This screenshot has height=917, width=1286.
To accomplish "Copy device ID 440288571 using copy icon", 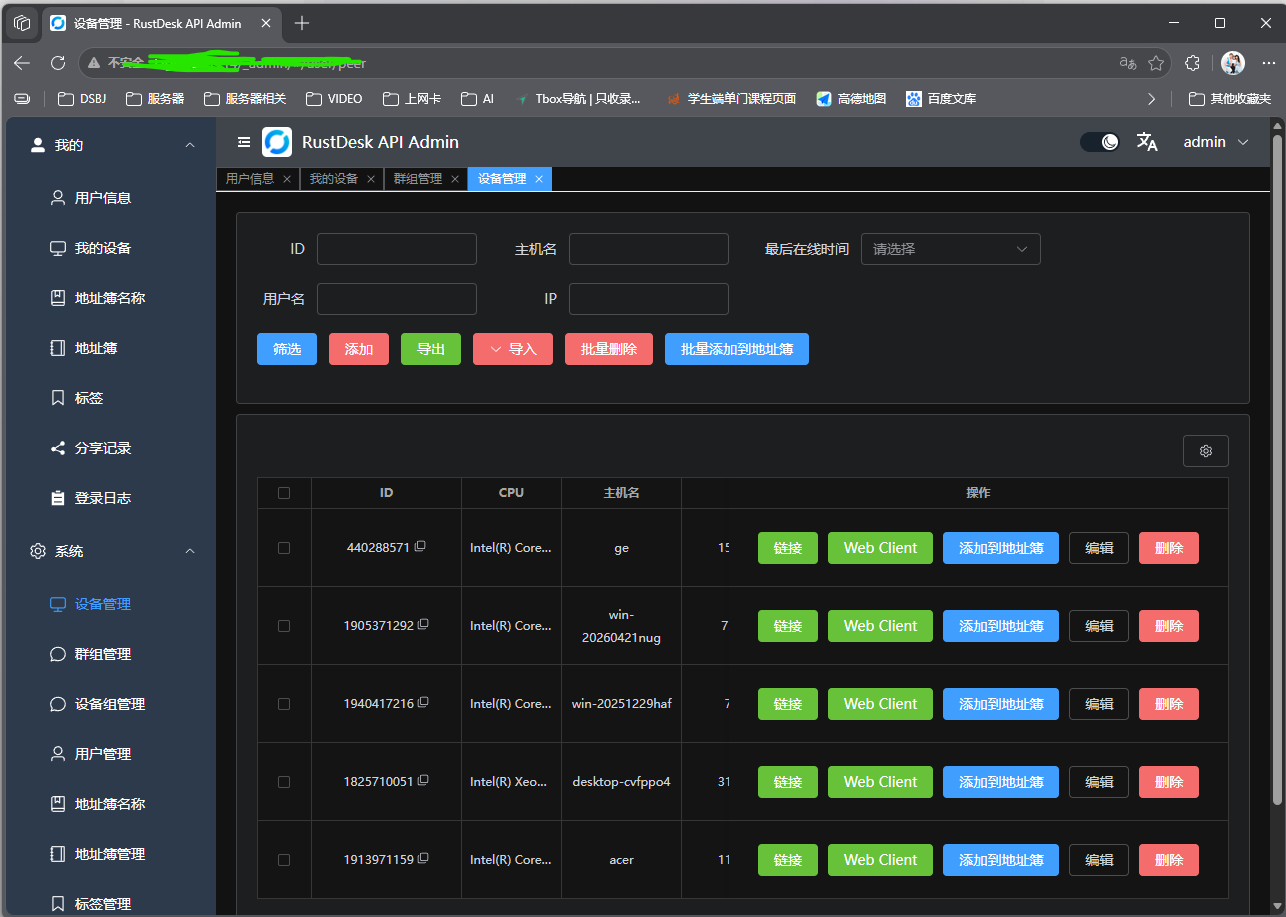I will (421, 546).
